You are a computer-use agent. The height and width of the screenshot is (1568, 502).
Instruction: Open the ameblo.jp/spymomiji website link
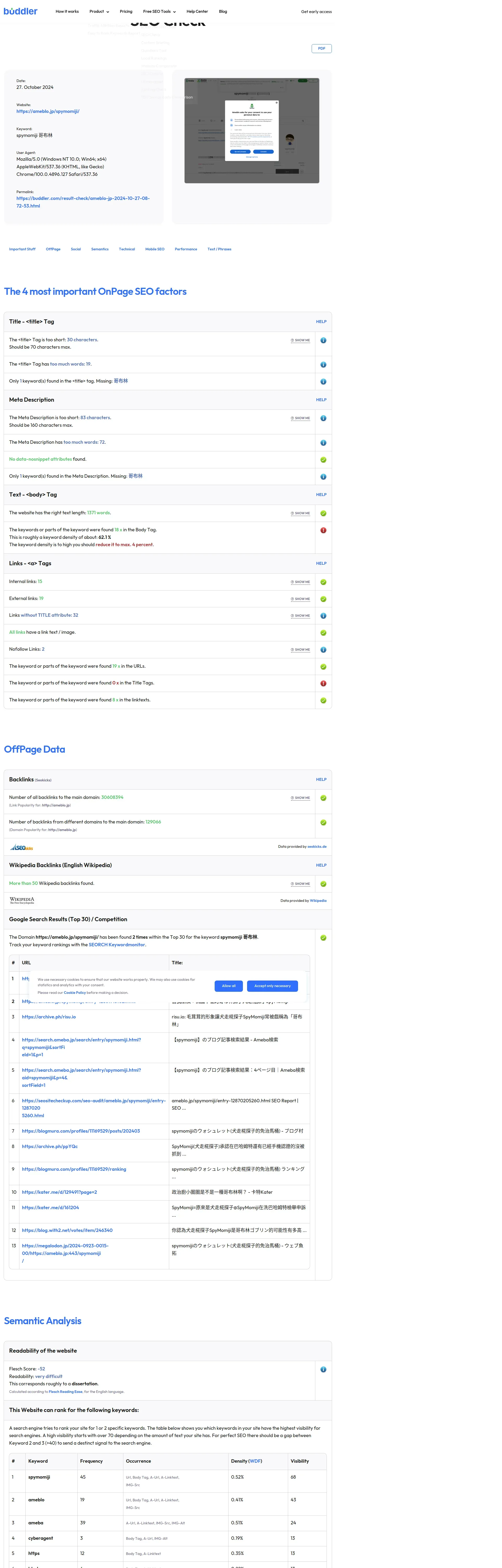point(48,111)
